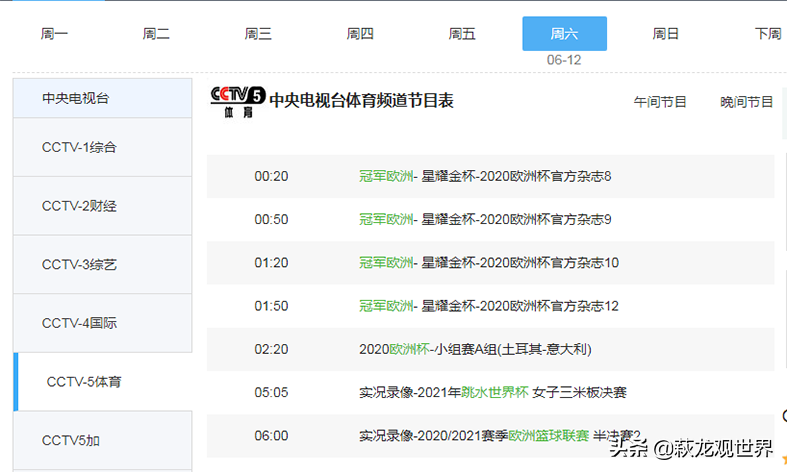Viewport: 787px width, 472px height.
Task: Click the 小组赛A组(土耳其-意大利) text
Action: 513,349
